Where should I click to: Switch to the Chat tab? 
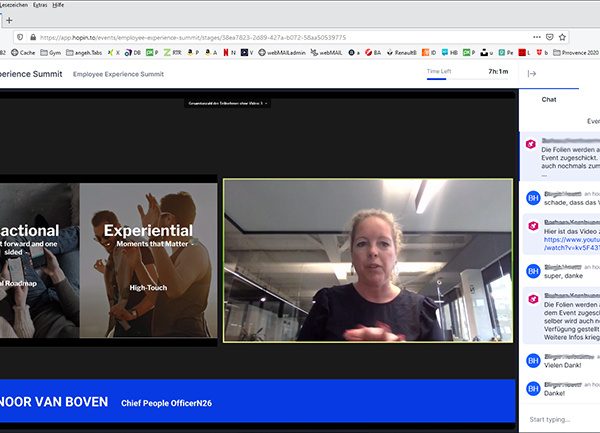(x=549, y=99)
